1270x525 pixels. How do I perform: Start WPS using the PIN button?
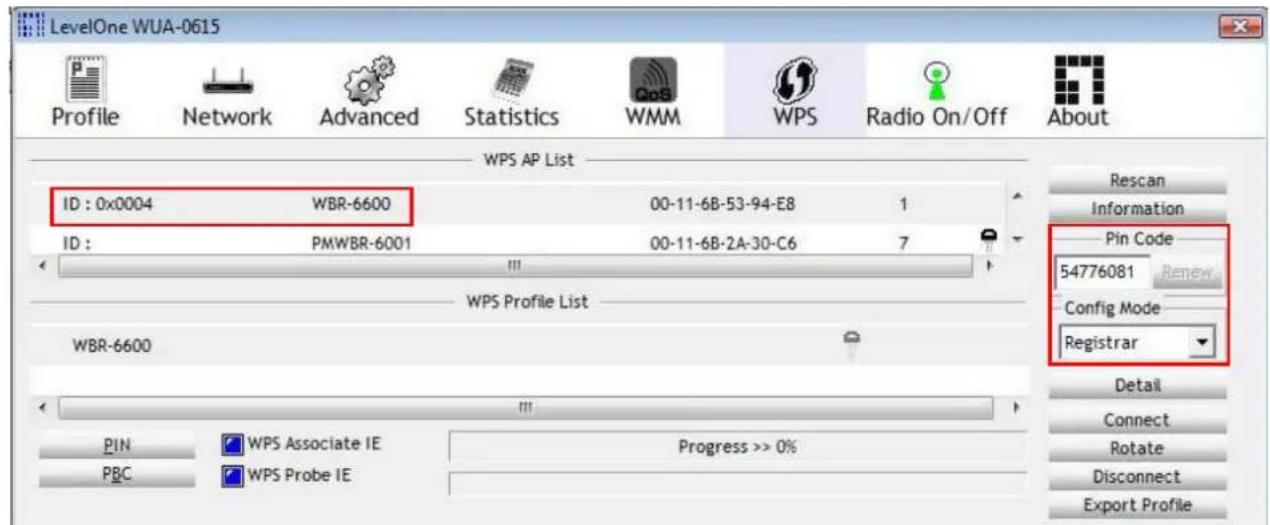(116, 446)
